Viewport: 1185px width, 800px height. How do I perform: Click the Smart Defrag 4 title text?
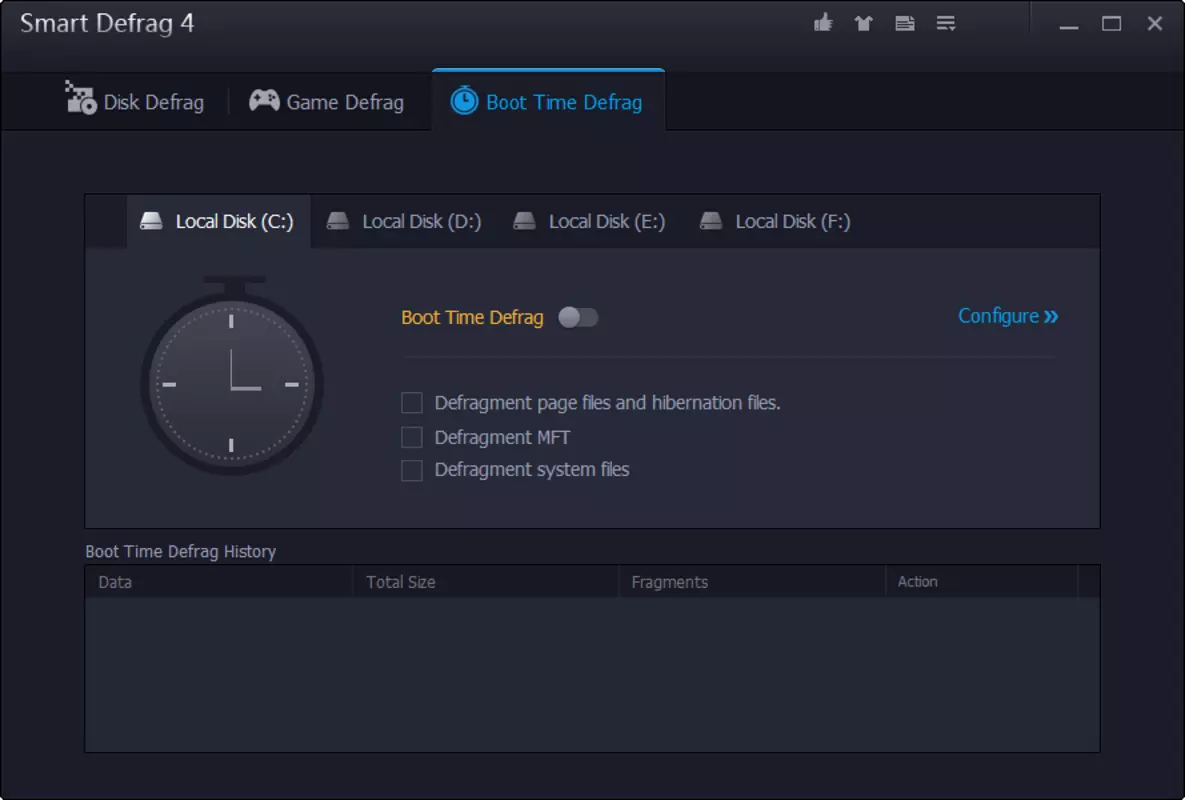point(107,23)
